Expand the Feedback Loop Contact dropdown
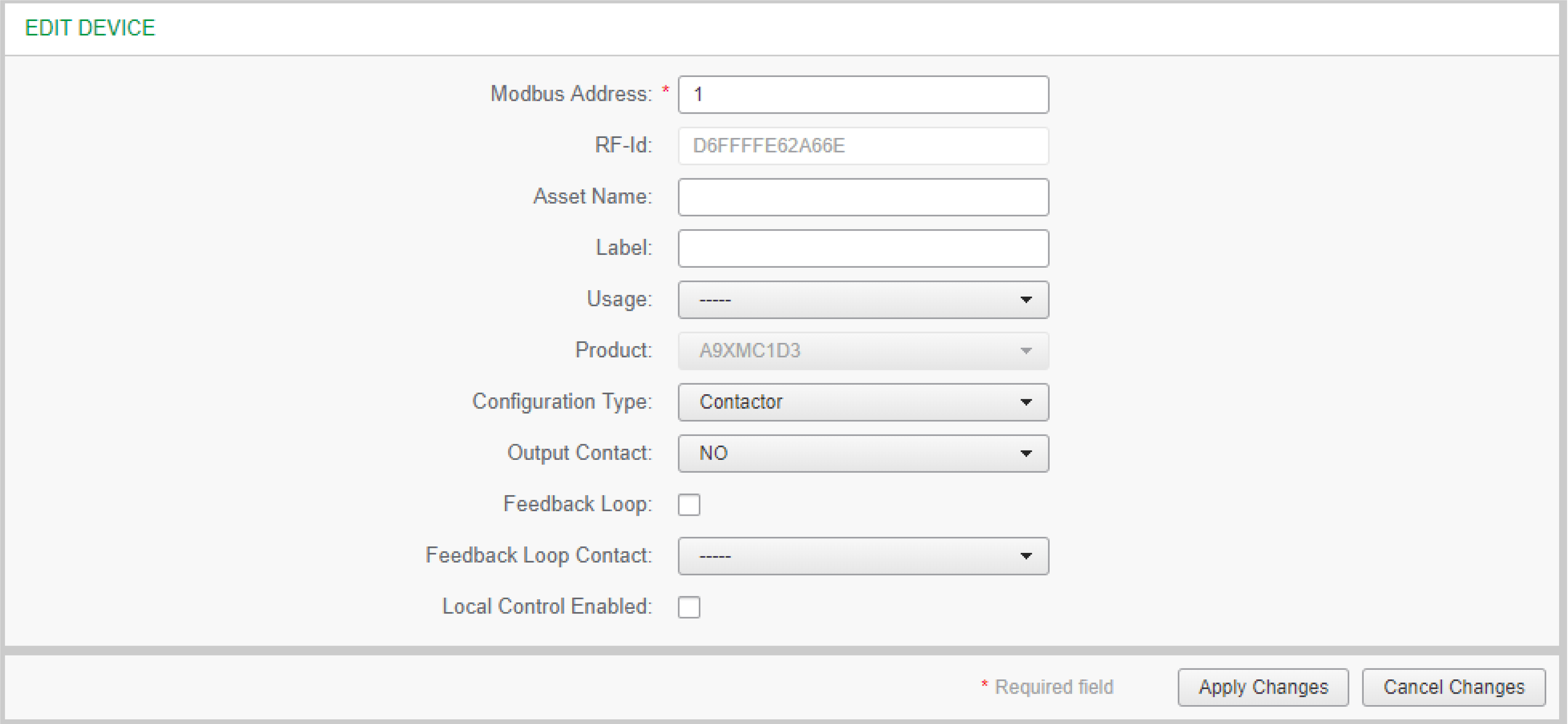Viewport: 1568px width, 724px height. click(862, 556)
